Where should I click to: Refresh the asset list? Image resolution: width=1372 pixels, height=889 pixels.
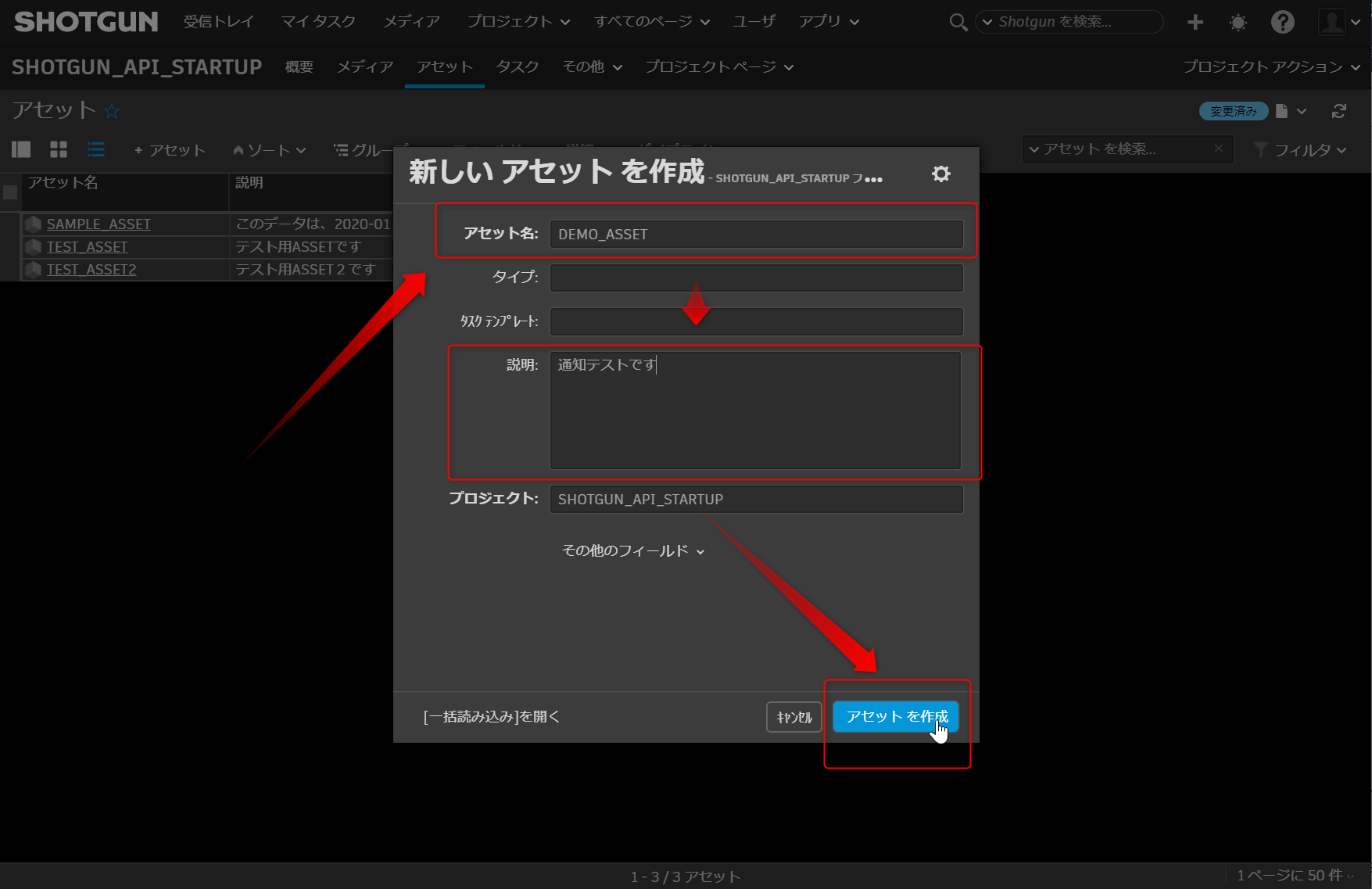[1339, 111]
